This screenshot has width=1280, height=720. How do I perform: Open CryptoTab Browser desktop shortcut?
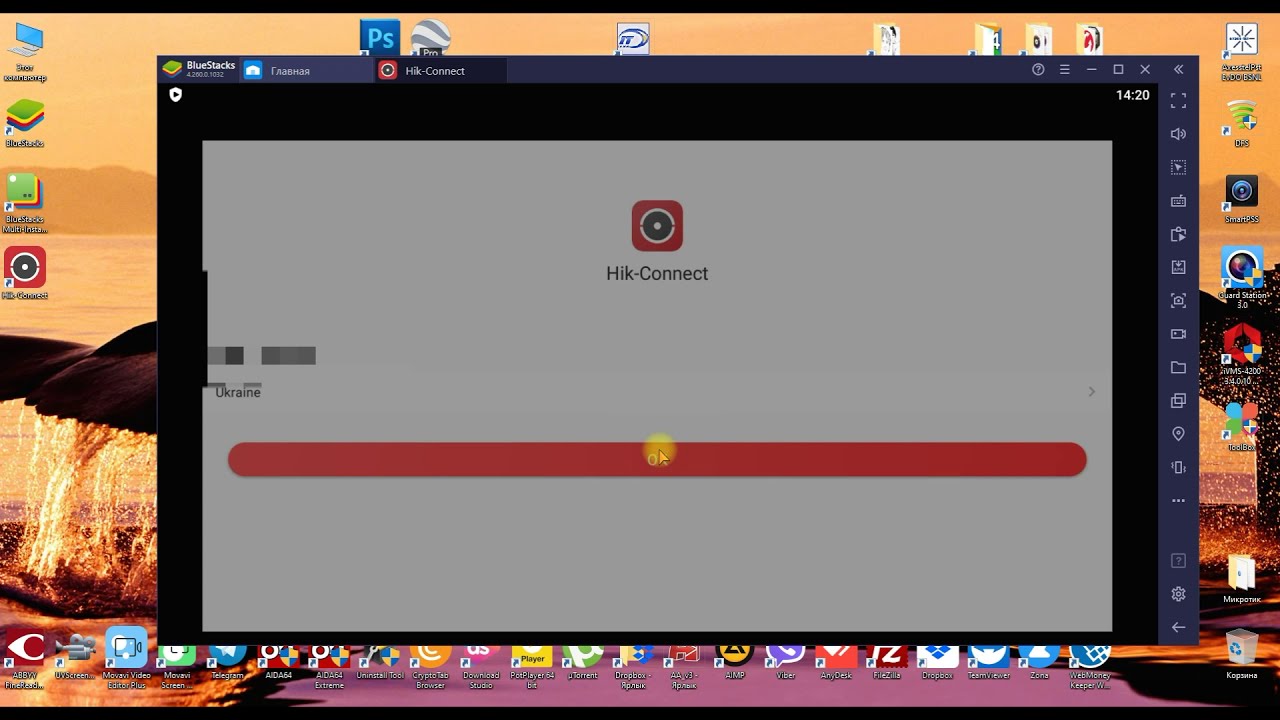tap(430, 665)
